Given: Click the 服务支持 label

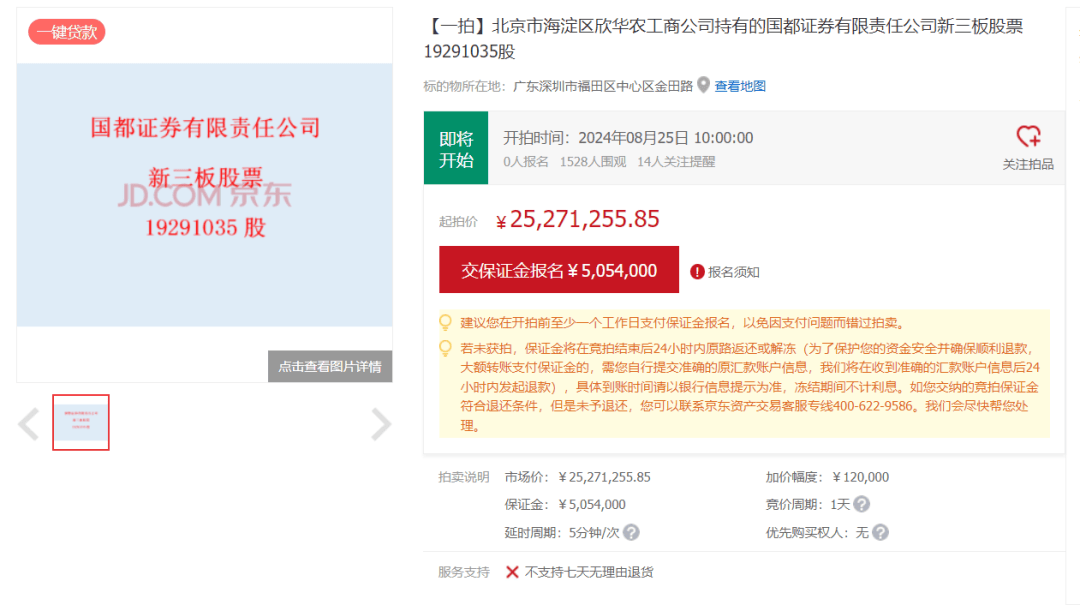Looking at the screenshot, I should click(x=464, y=572).
